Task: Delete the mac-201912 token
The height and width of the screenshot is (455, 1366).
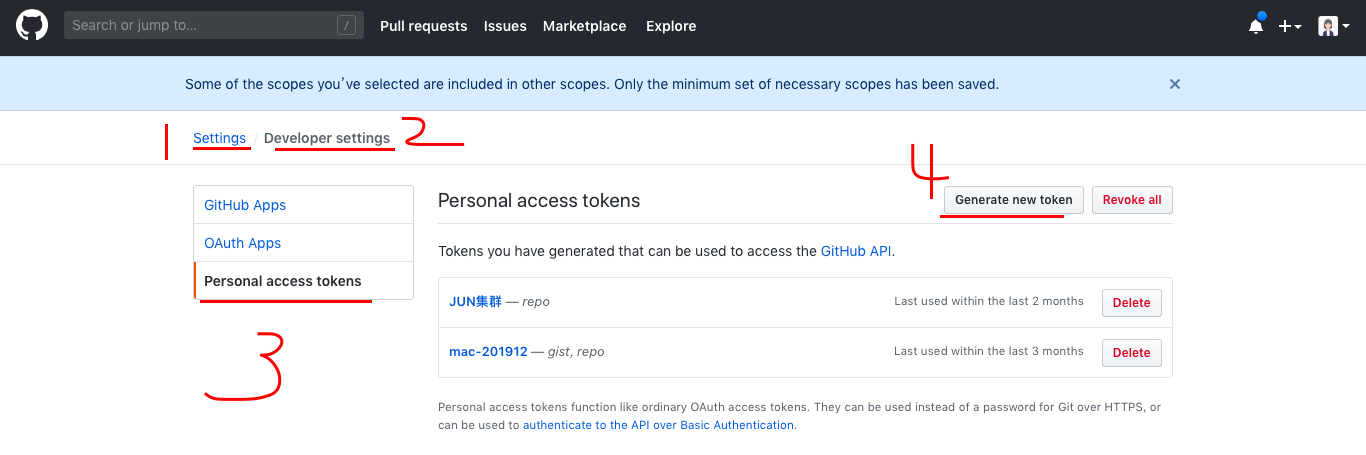Action: 1131,352
